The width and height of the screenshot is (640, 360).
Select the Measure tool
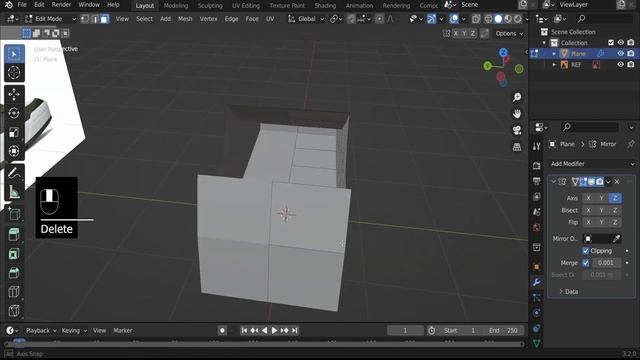tap(14, 192)
